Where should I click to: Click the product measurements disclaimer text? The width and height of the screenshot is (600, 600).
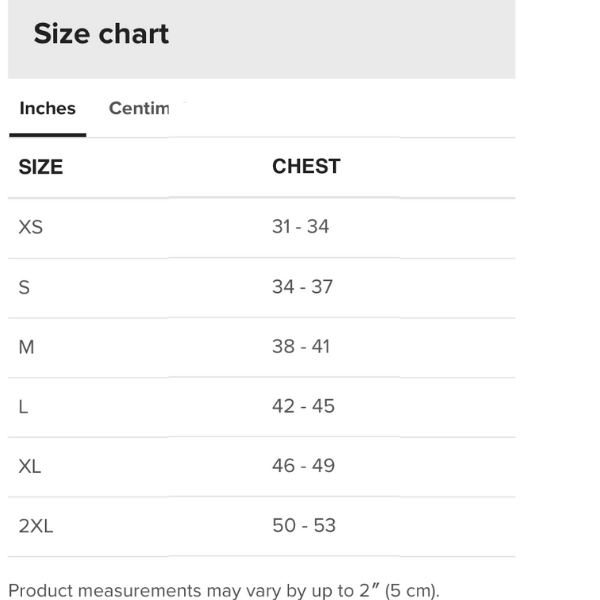[224, 590]
